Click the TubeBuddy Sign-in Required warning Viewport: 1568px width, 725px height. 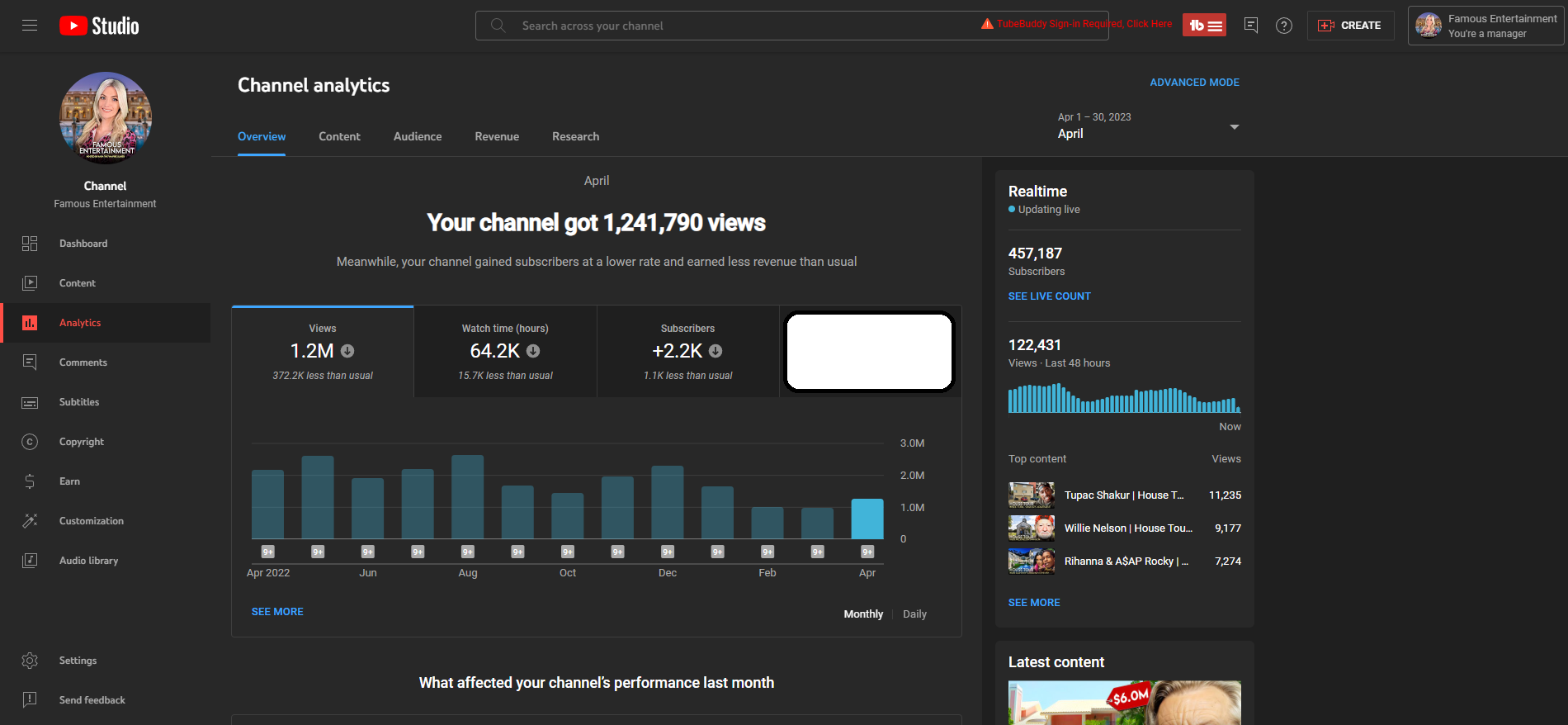point(1076,24)
